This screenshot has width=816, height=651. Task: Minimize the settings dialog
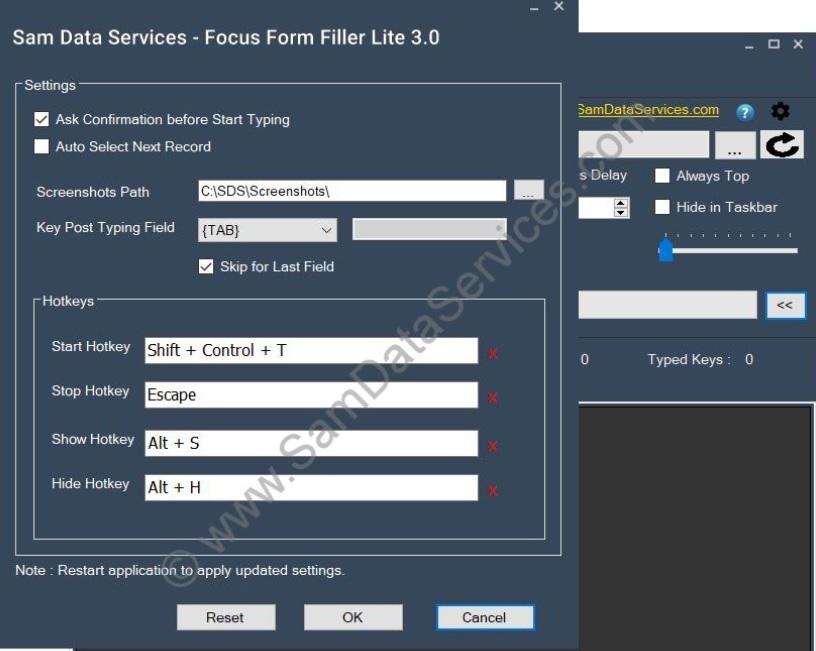point(534,7)
